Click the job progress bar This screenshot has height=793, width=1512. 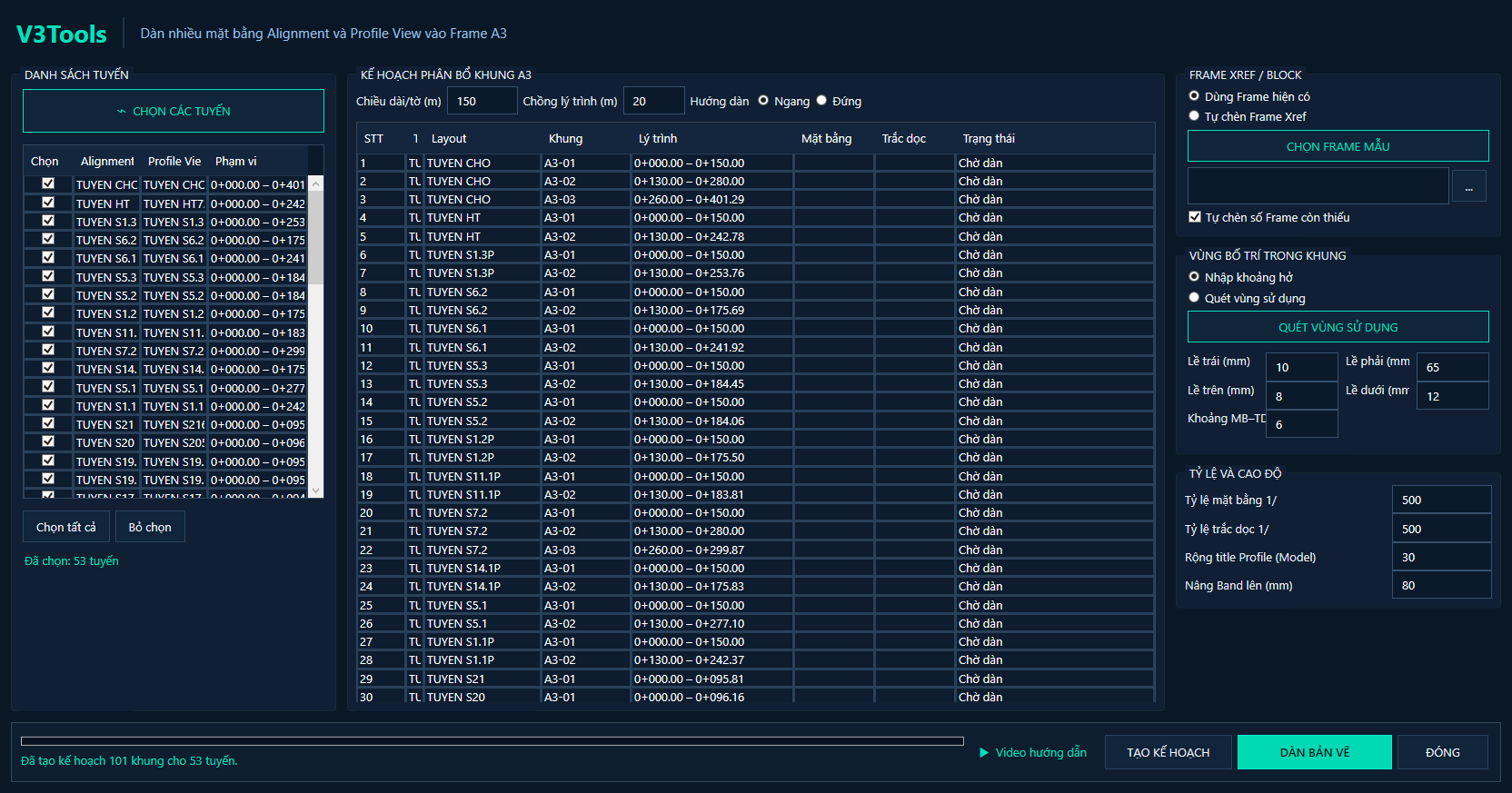point(492,741)
